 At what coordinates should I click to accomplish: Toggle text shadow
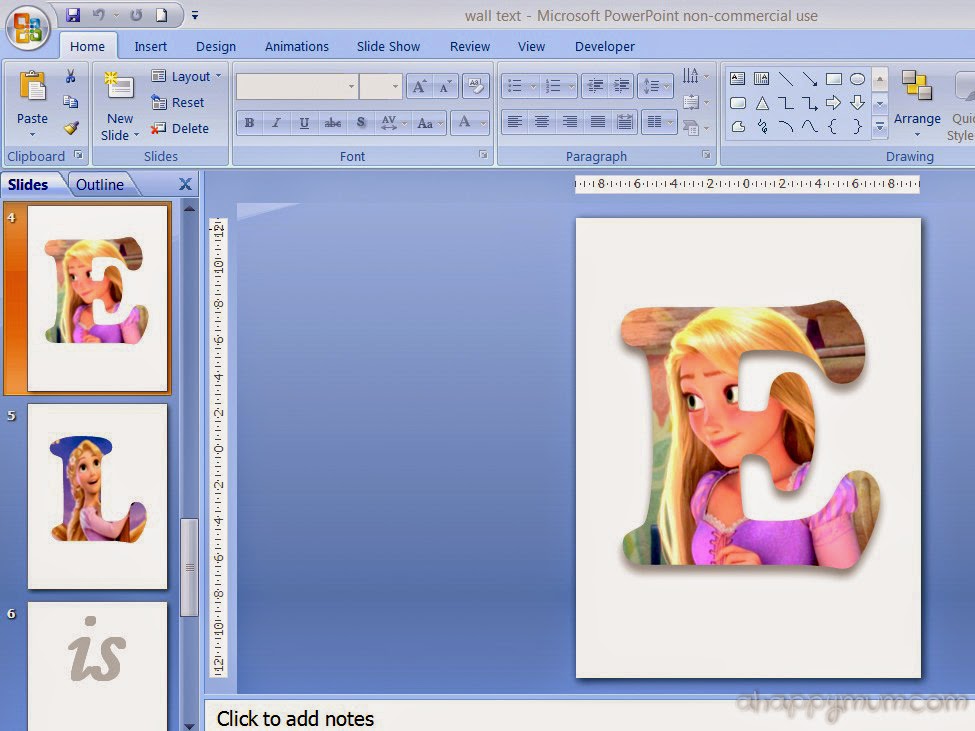(361, 123)
